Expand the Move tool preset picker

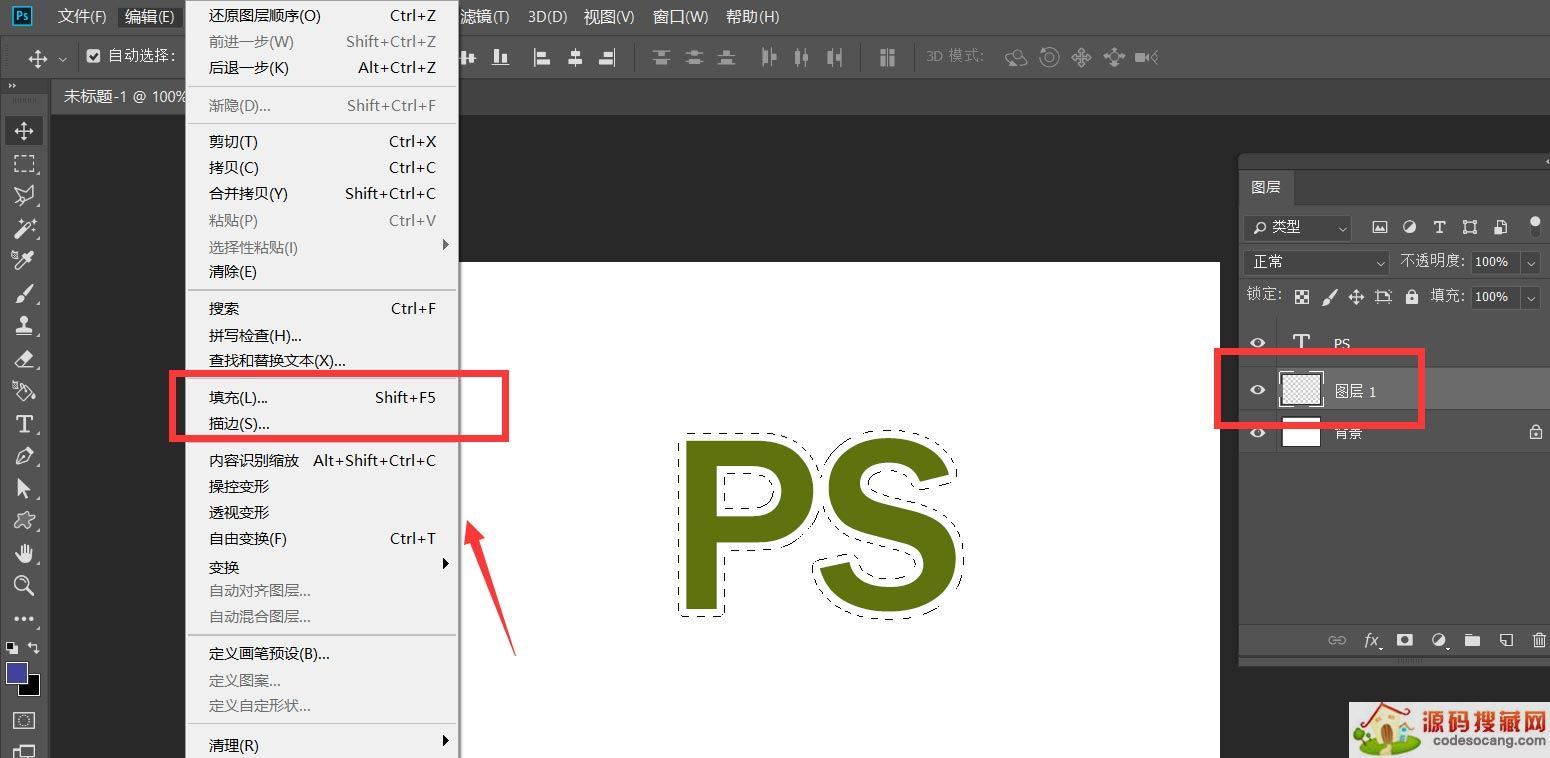63,58
